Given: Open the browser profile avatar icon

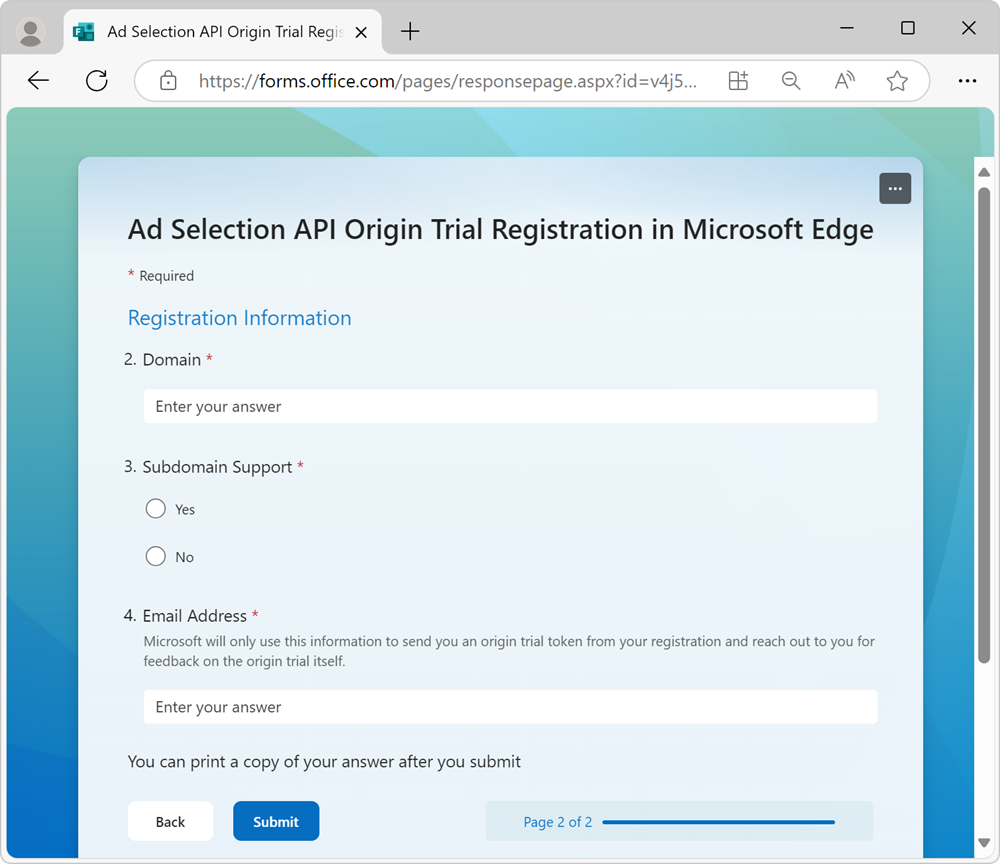Looking at the screenshot, I should (31, 32).
